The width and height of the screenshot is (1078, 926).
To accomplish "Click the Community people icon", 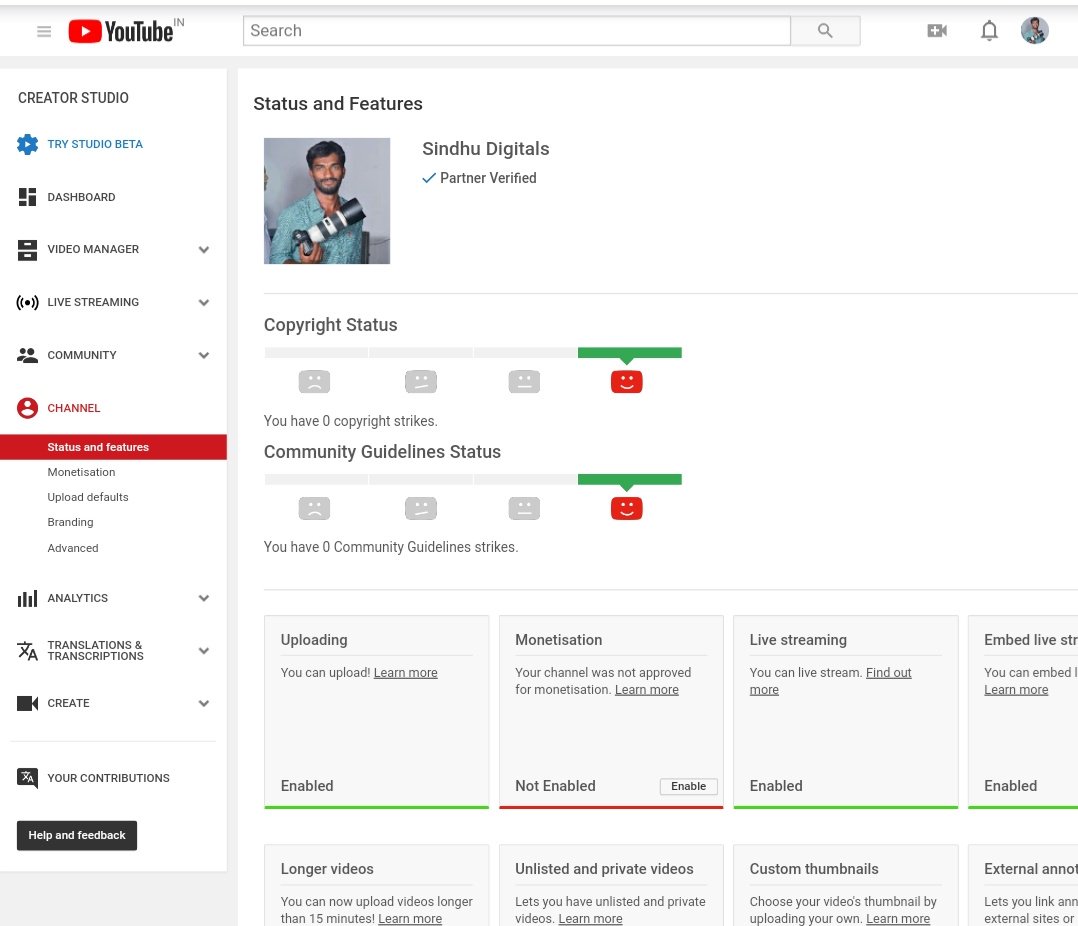I will (x=28, y=355).
